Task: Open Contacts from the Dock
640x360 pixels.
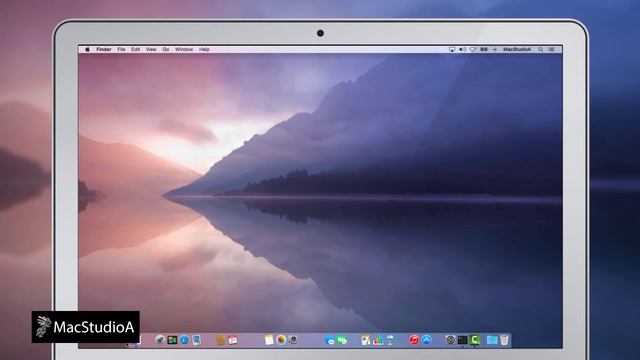Action: coord(220,340)
